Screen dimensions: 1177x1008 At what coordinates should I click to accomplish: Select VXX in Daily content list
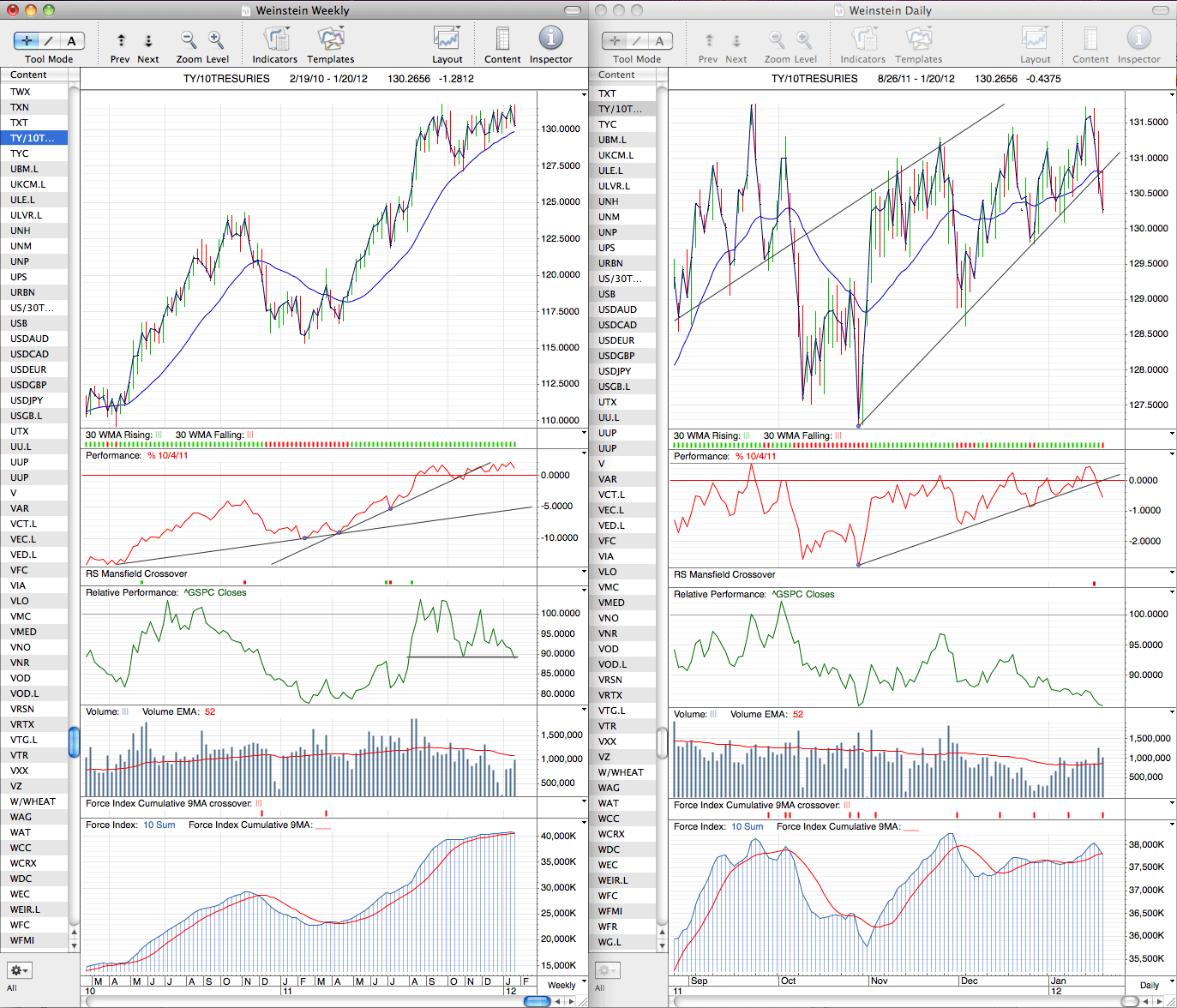[x=622, y=741]
